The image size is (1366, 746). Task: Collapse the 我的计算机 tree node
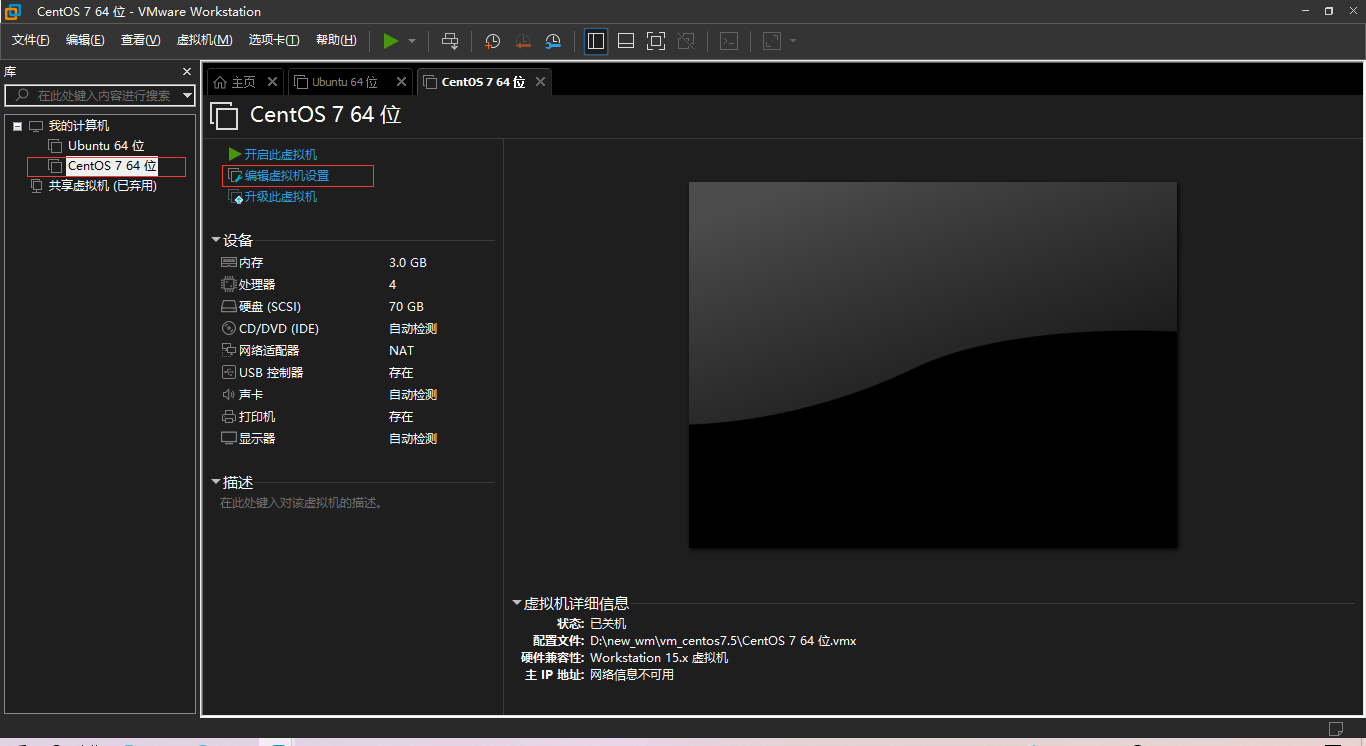(x=17, y=126)
